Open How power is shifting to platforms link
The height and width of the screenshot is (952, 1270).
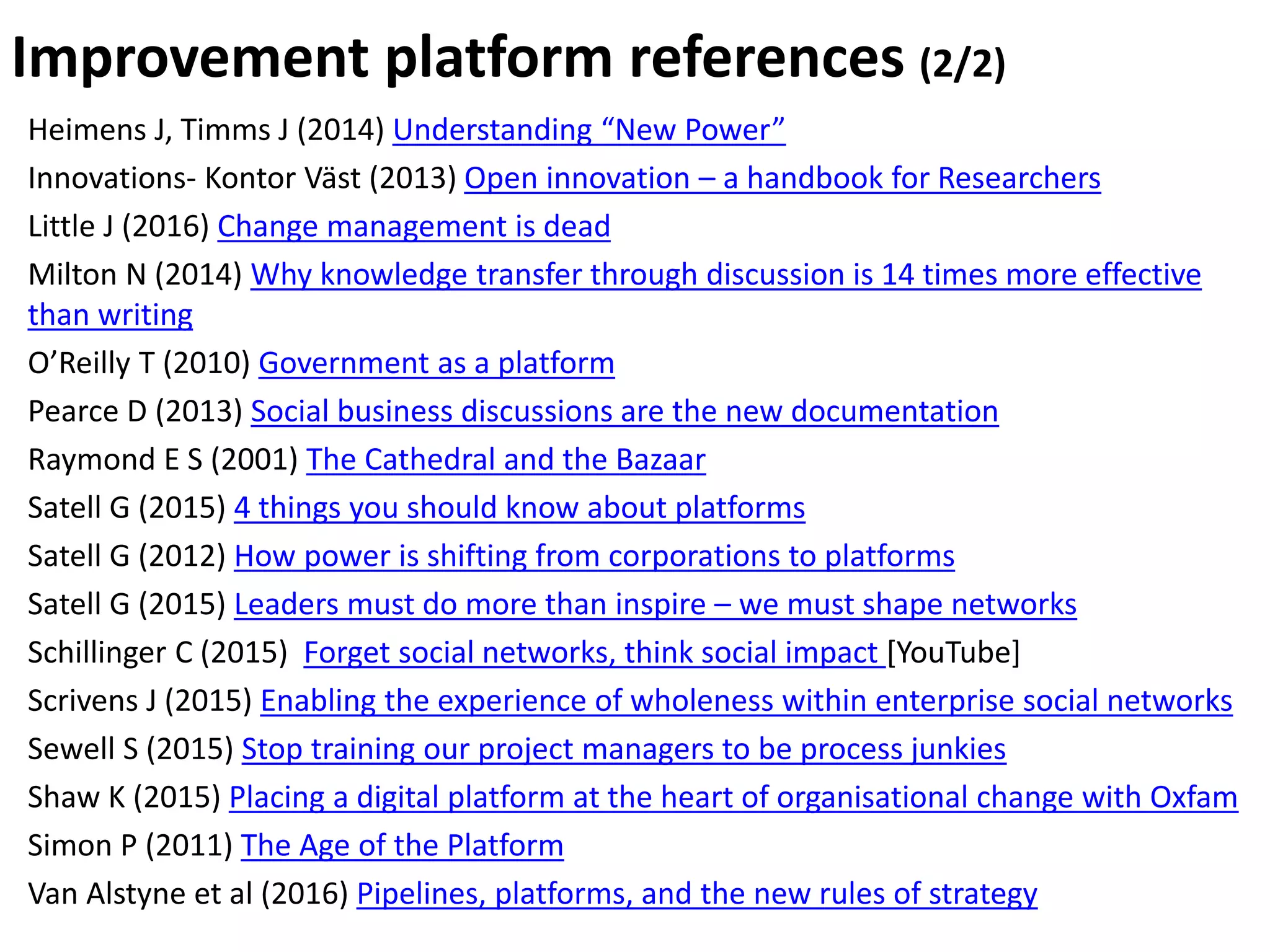click(594, 557)
